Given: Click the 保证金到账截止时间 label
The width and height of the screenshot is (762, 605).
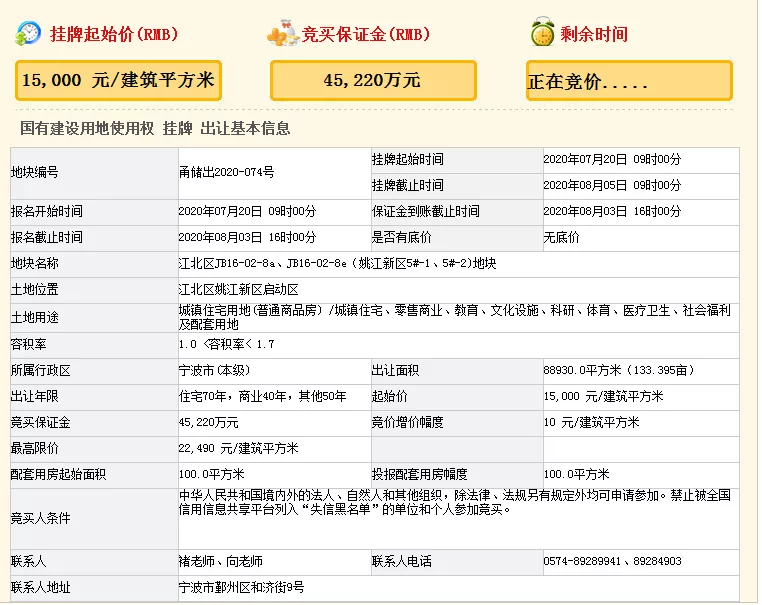Looking at the screenshot, I should tap(426, 212).
